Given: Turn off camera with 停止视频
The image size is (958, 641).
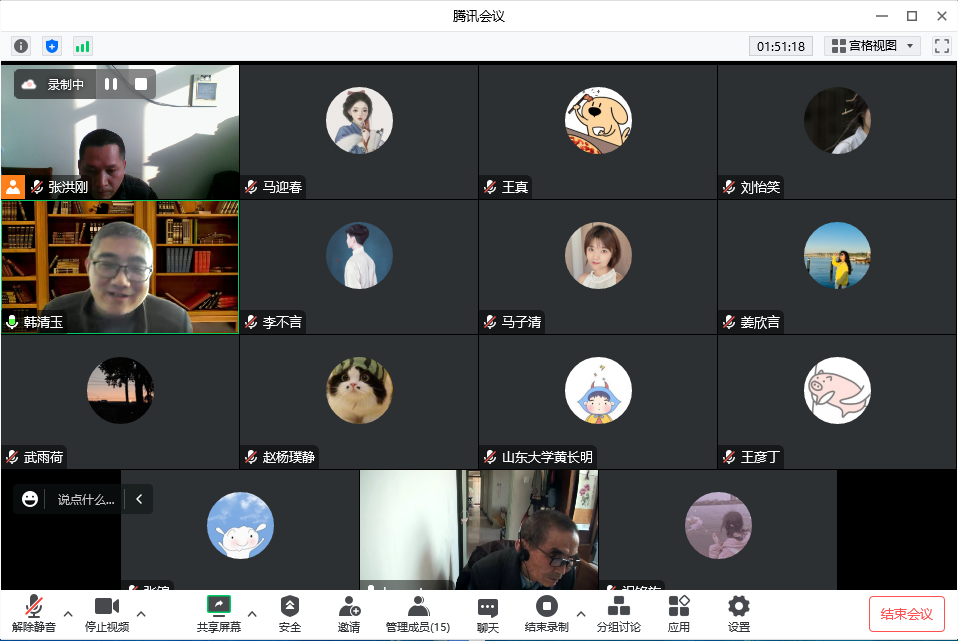Looking at the screenshot, I should 107,613.
